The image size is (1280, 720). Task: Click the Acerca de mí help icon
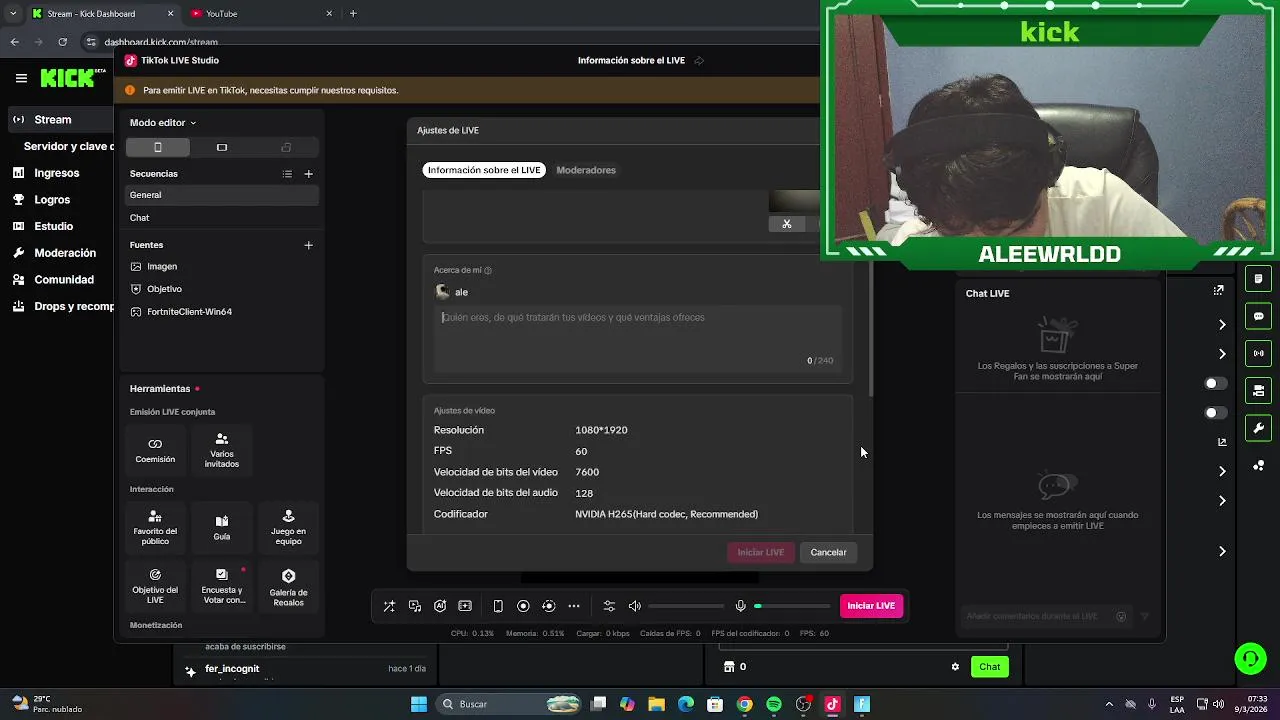(x=488, y=270)
